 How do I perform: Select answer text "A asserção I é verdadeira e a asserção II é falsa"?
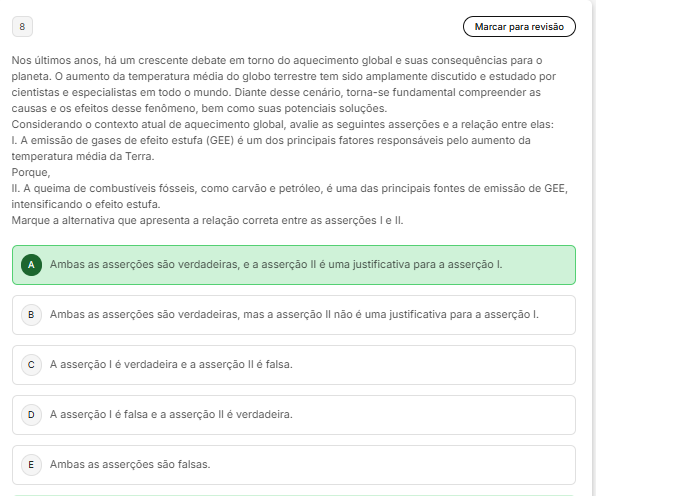171,365
